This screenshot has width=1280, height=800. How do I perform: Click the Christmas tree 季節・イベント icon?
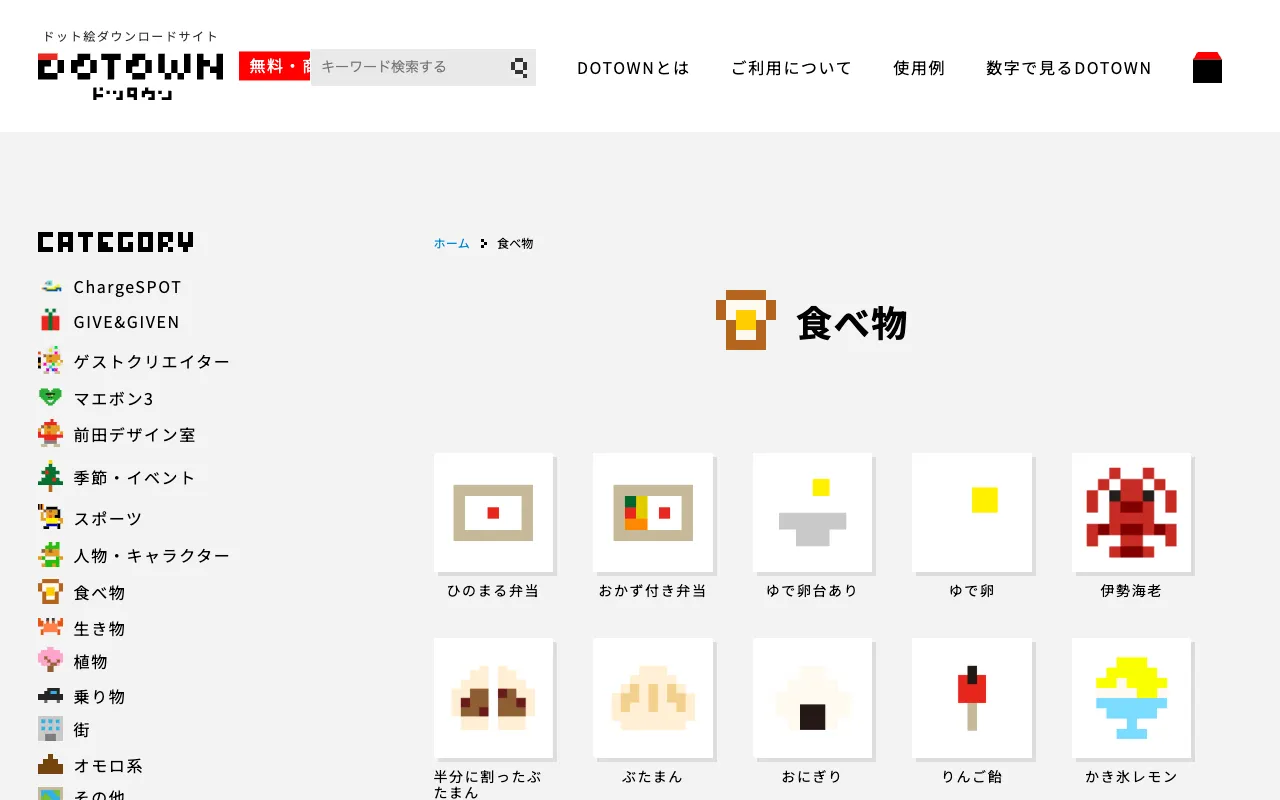pos(50,476)
